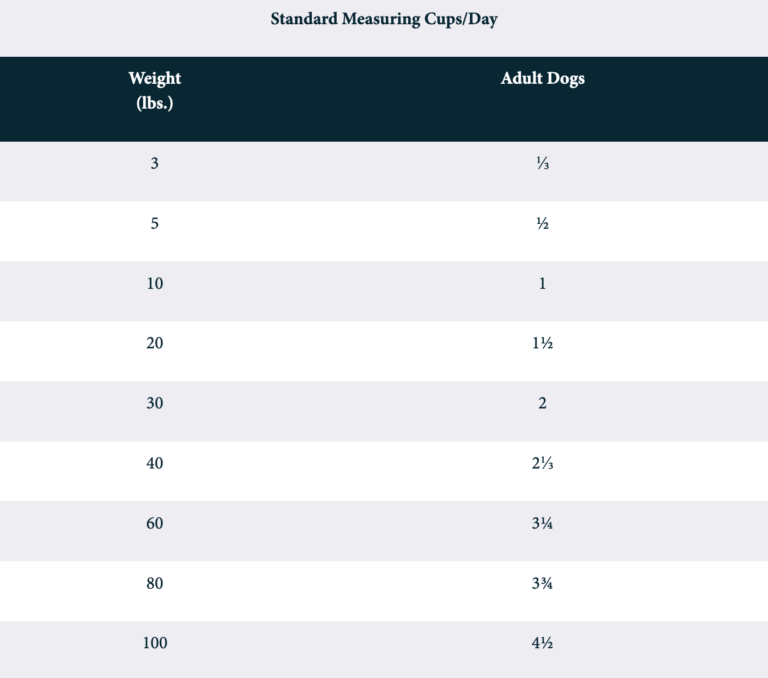Image resolution: width=768 pixels, height=678 pixels.
Task: Click the 40 lbs weight cell
Action: coord(155,463)
